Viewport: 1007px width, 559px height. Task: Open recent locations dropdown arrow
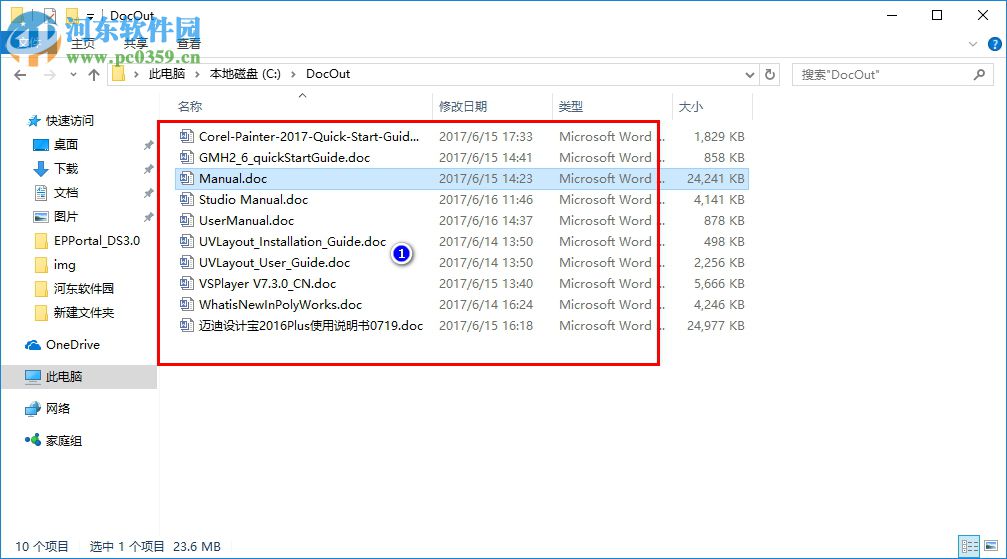73,75
